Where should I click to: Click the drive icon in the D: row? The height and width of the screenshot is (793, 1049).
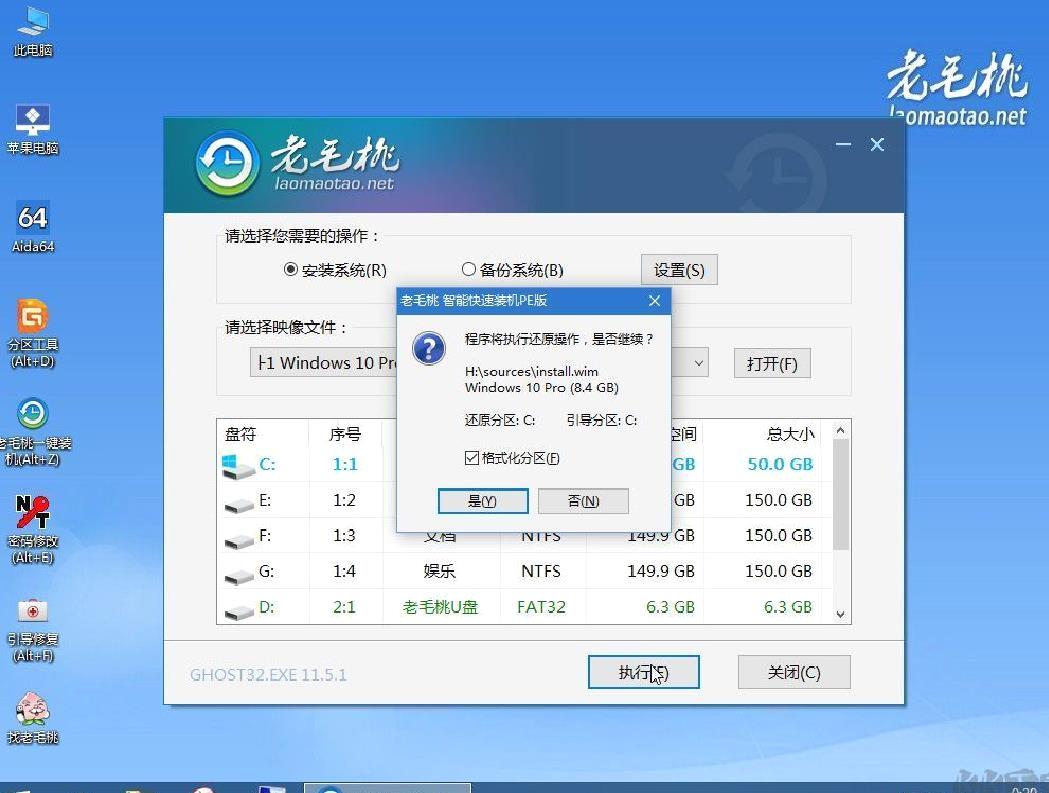(239, 612)
